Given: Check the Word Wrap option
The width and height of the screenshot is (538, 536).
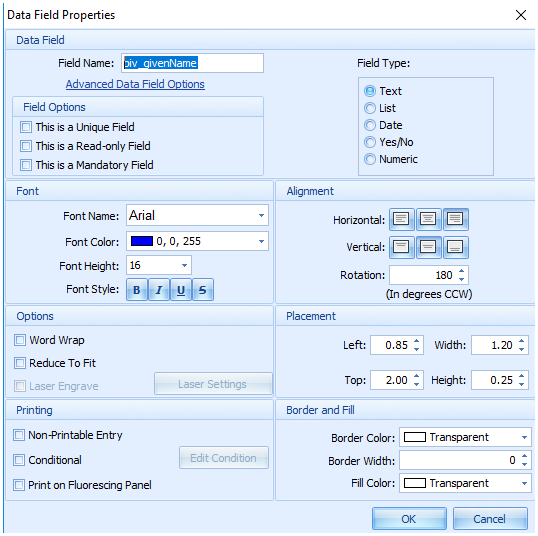Looking at the screenshot, I should (20, 340).
